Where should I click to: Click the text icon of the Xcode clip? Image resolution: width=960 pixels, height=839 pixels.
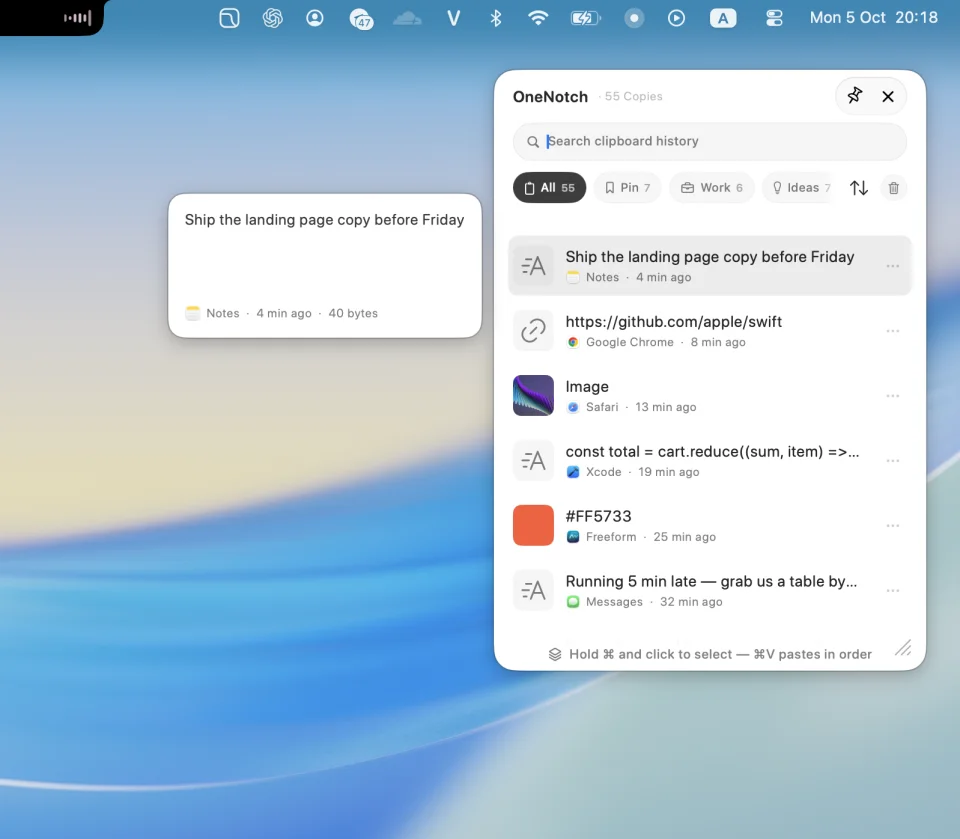pyautogui.click(x=533, y=461)
